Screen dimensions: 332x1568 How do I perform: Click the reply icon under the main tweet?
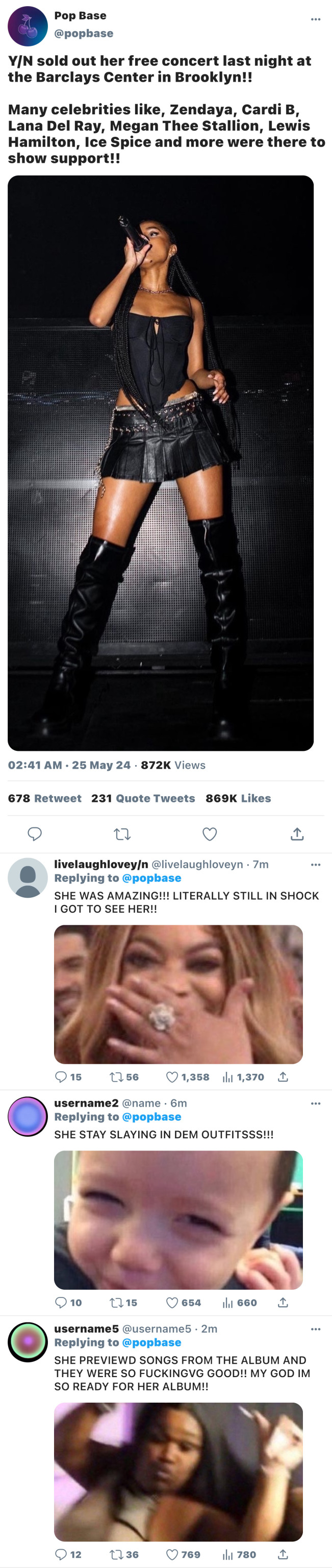pos(35,834)
